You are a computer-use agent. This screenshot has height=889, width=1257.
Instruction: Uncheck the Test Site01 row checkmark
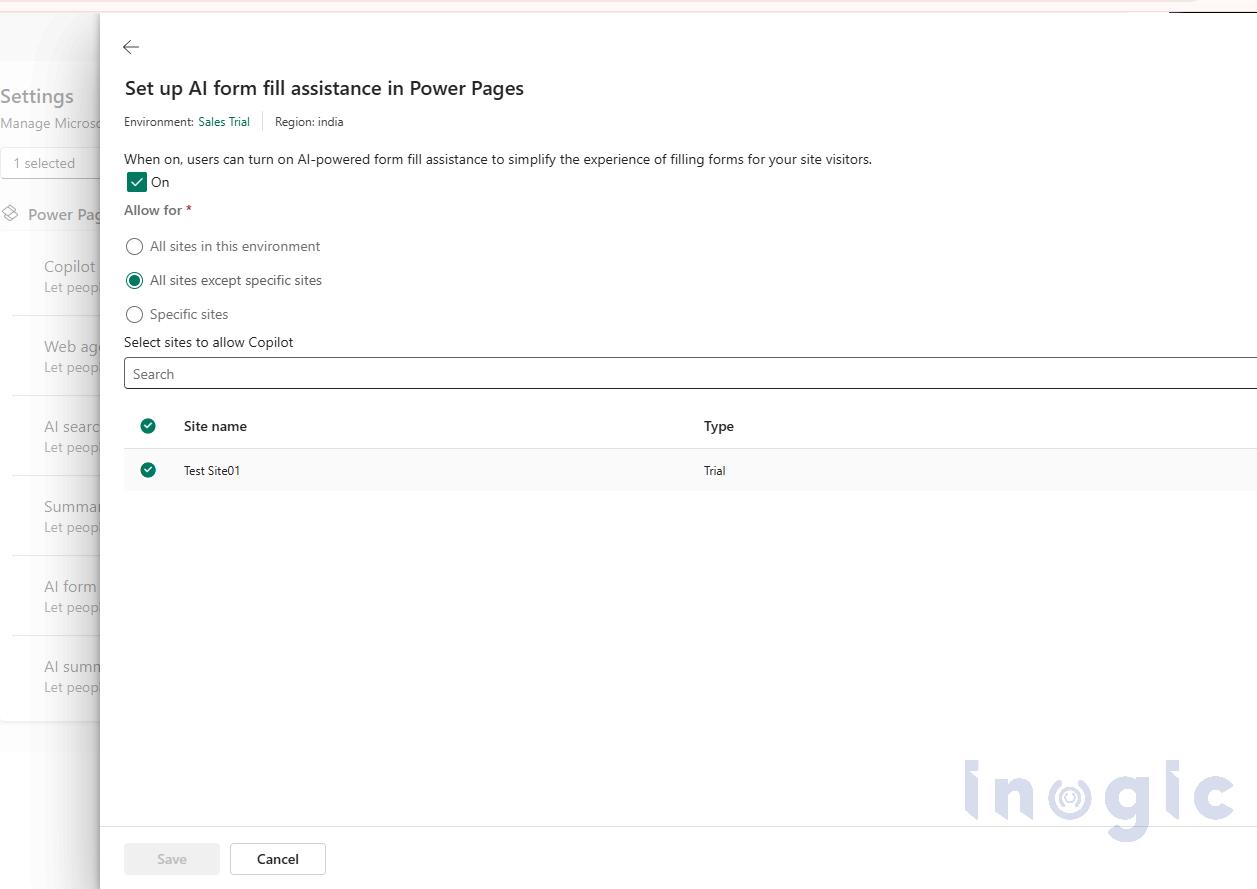(x=148, y=470)
